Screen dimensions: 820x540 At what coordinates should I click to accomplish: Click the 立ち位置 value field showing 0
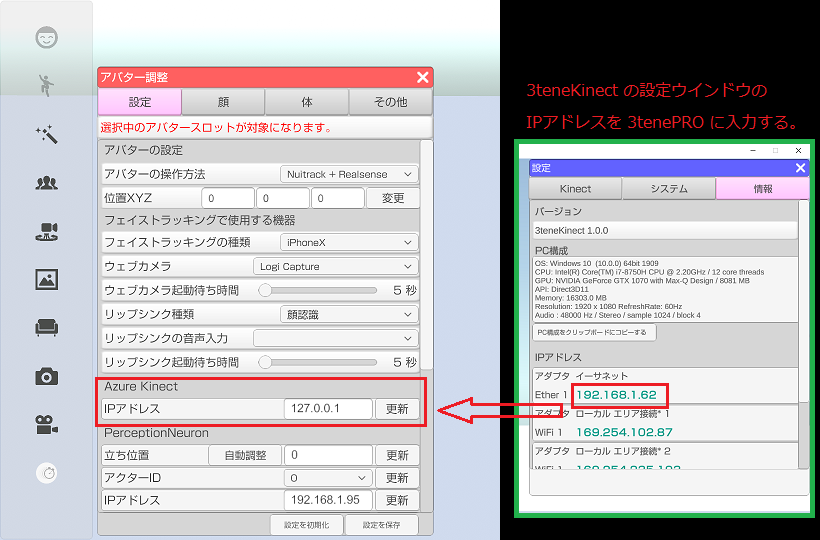pyautogui.click(x=328, y=455)
